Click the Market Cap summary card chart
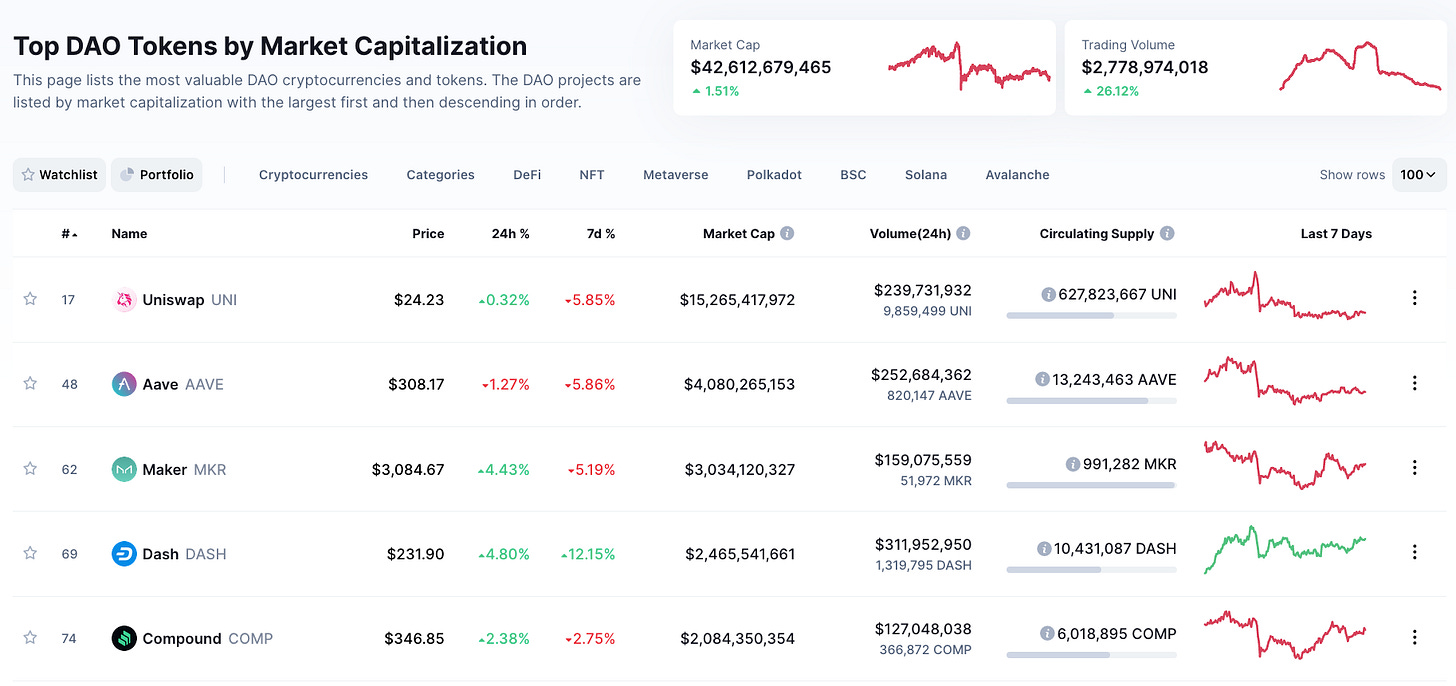This screenshot has height=686, width=1456. click(969, 66)
